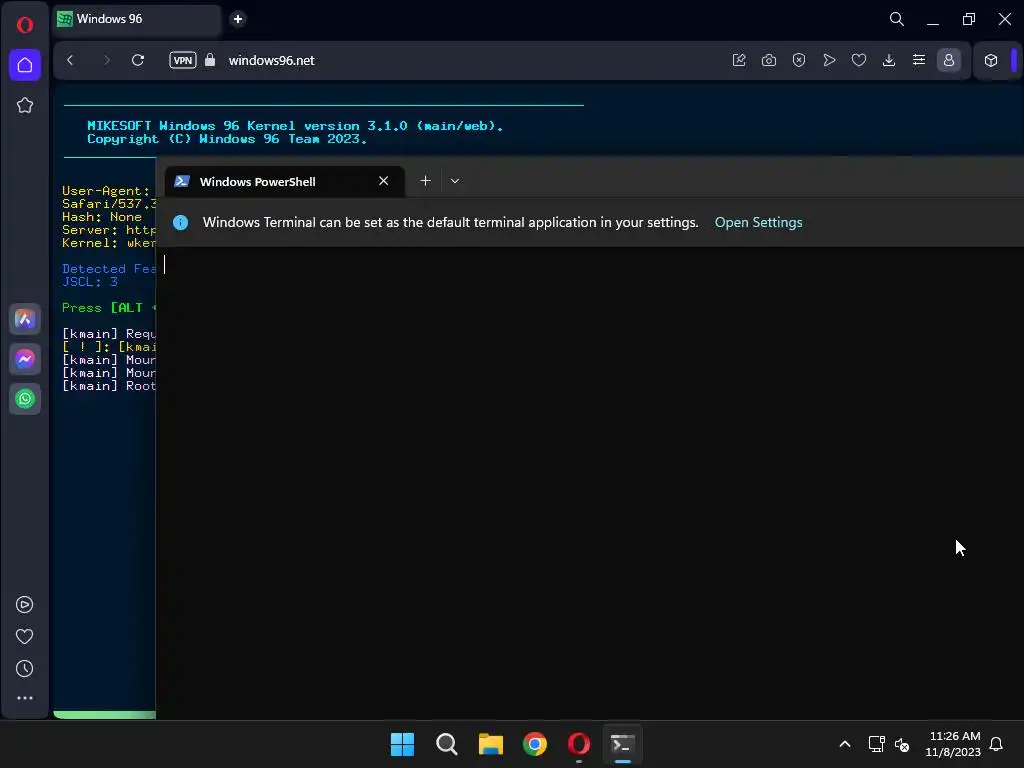Click the 'User-Agent:' text line
This screenshot has width=1024, height=768.
pos(106,191)
